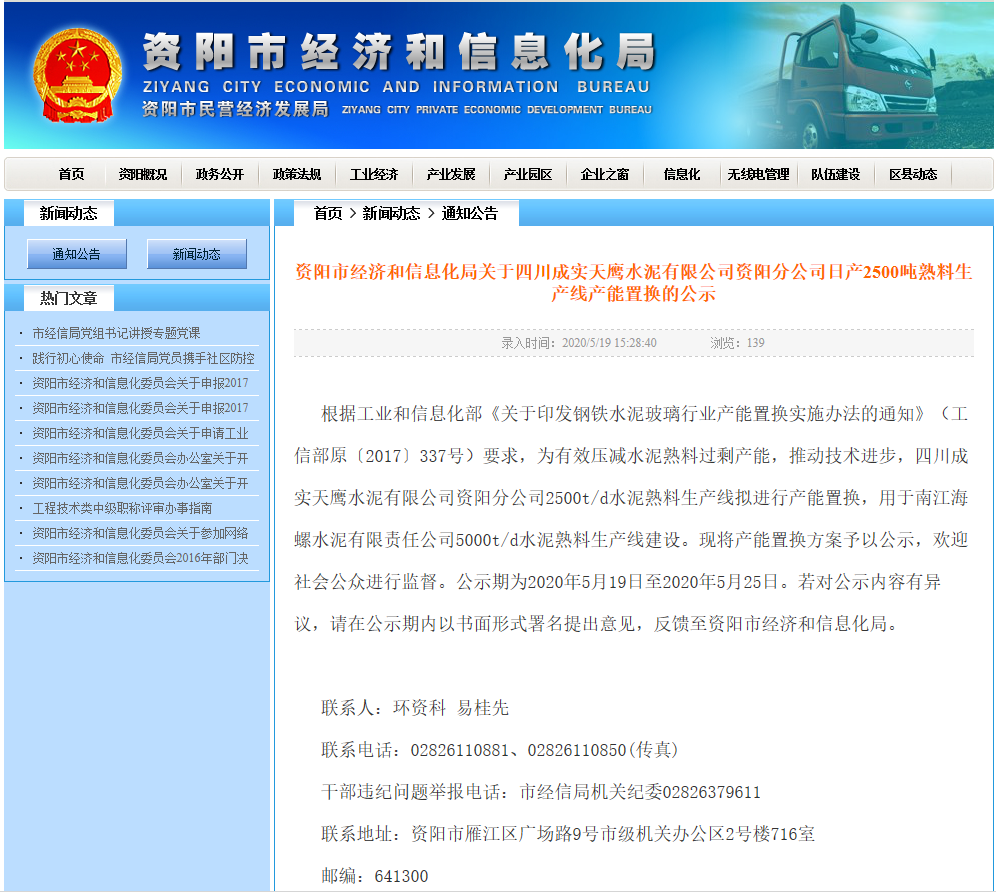Image resolution: width=996 pixels, height=893 pixels.
Task: Open 产业园区 in the top navigation
Action: pyautogui.click(x=528, y=174)
